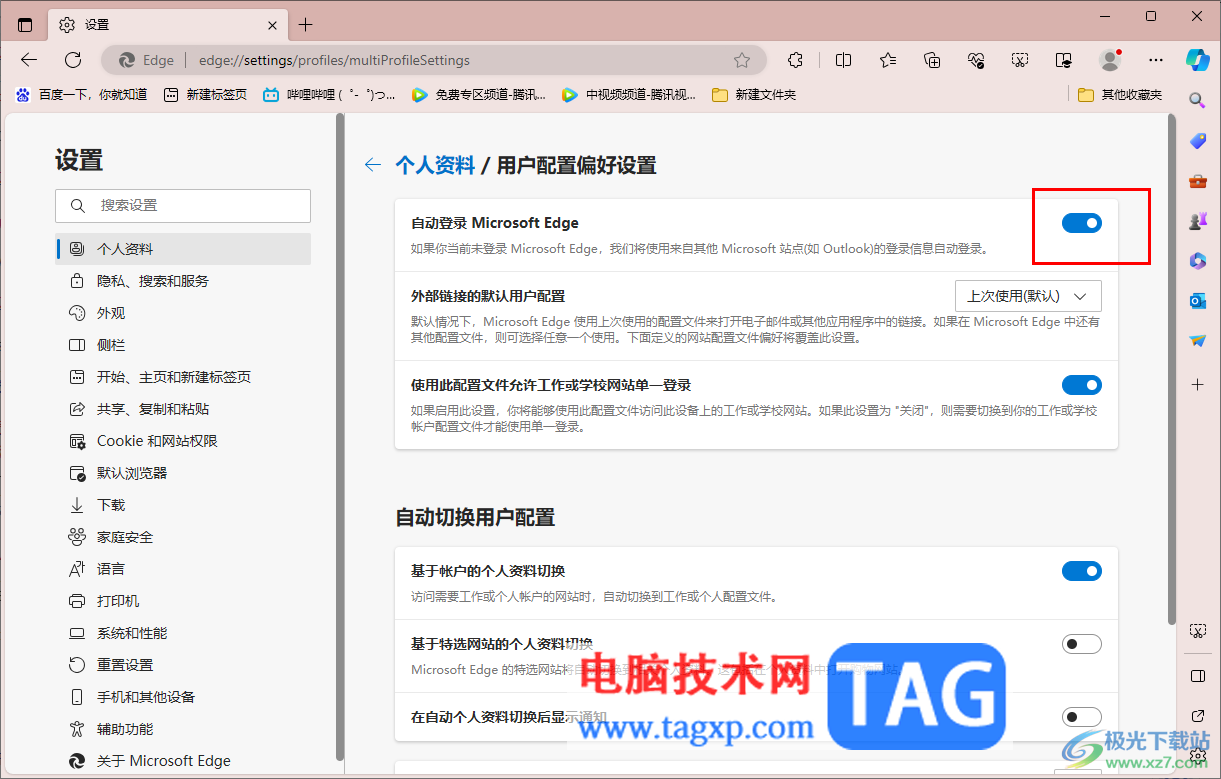Open the Drop paper plane sidebar icon
The width and height of the screenshot is (1221, 779).
(x=1197, y=341)
